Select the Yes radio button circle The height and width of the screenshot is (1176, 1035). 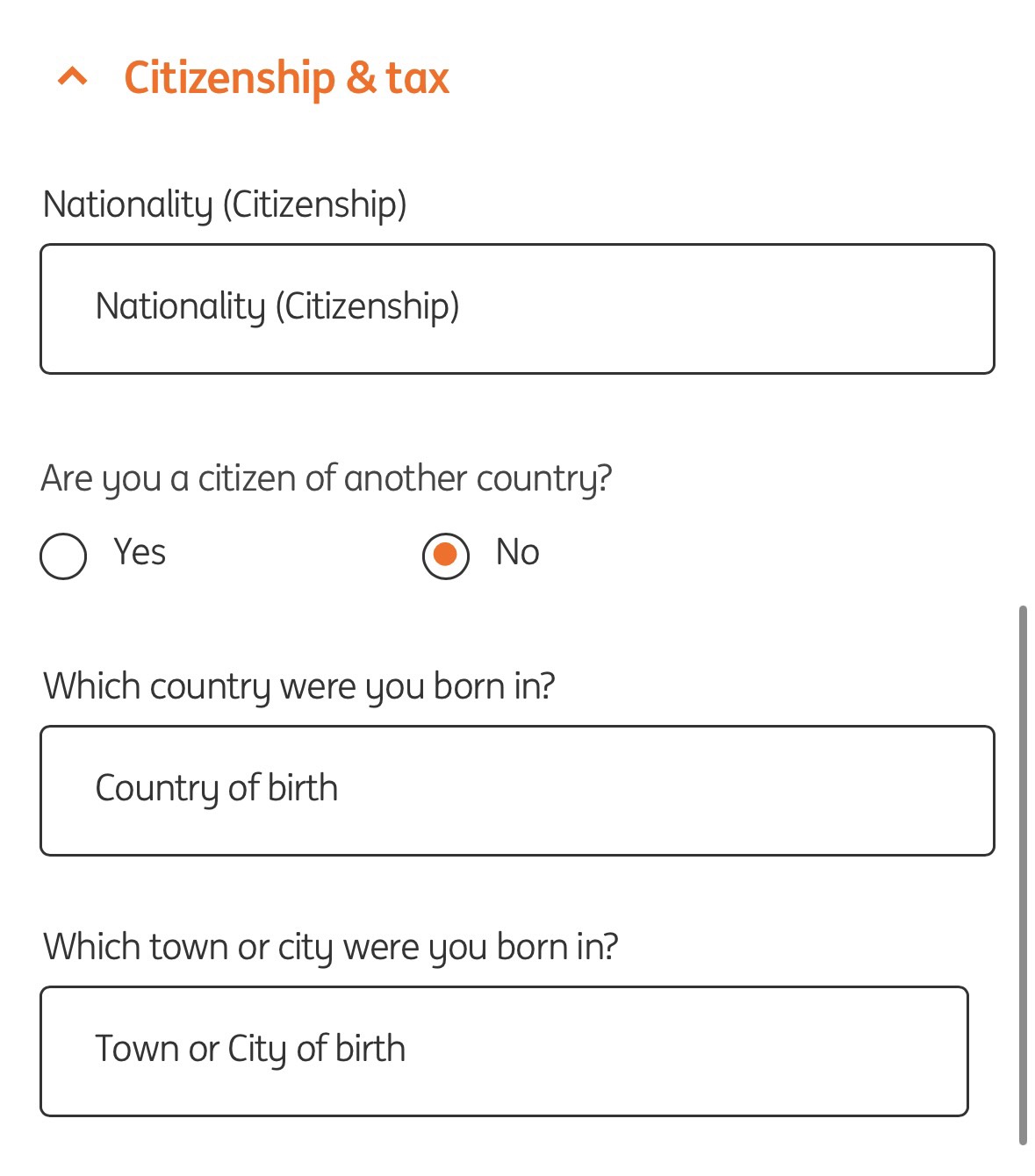click(63, 556)
